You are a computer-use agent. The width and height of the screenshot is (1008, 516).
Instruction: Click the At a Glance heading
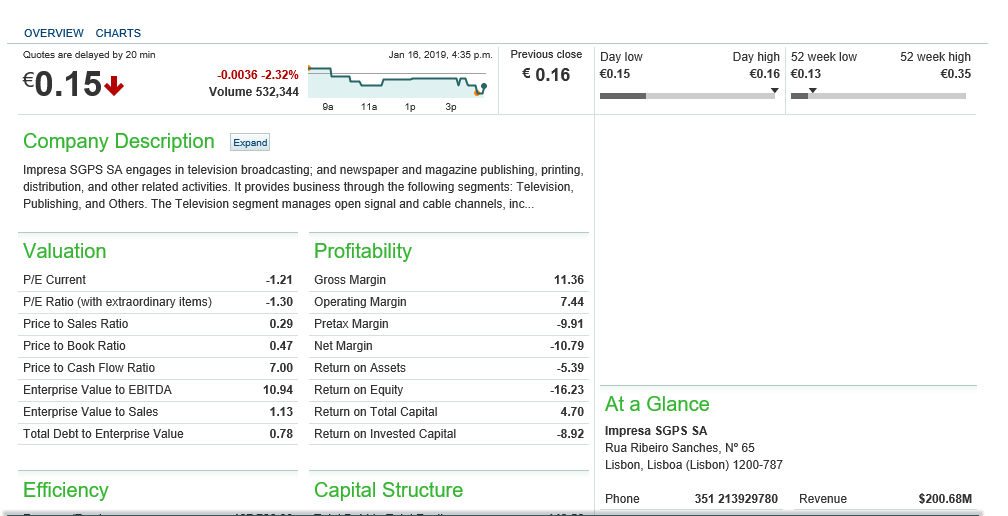(657, 404)
